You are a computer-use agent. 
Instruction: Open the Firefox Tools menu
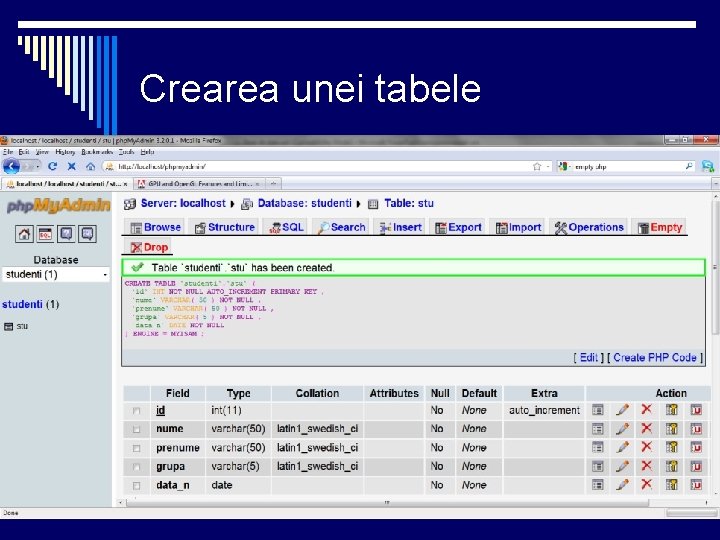coord(126,152)
